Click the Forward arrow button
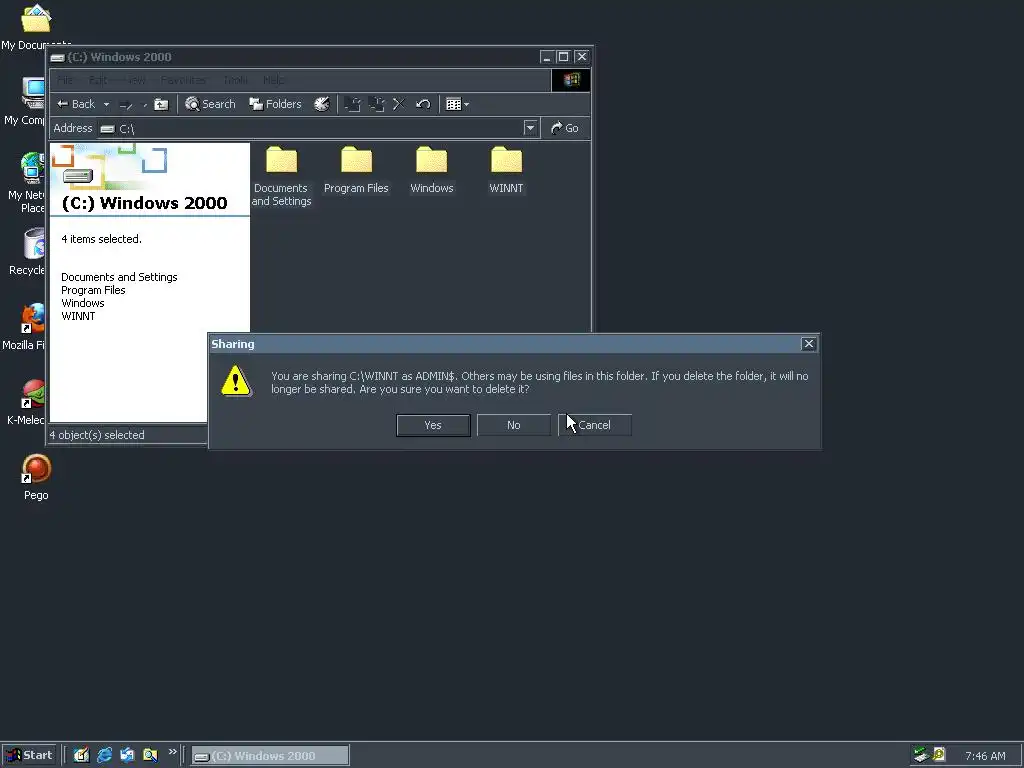1024x768 pixels. click(x=127, y=104)
